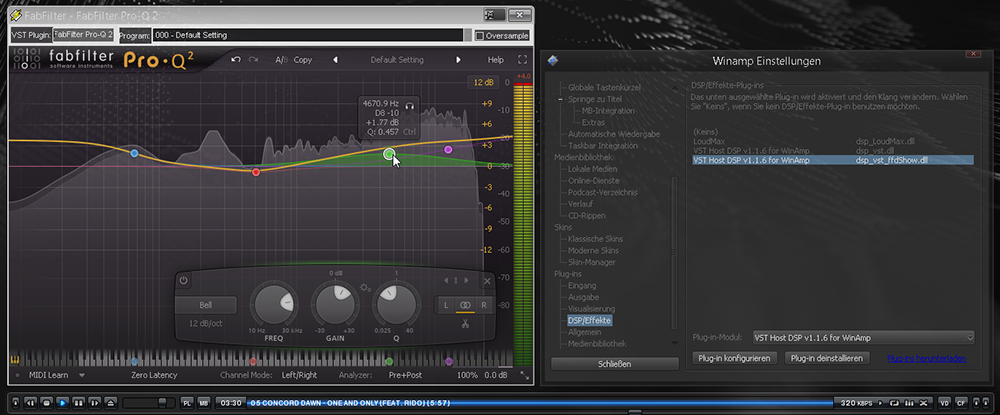Open the Plug-in-Modul dropdown

click(x=864, y=338)
